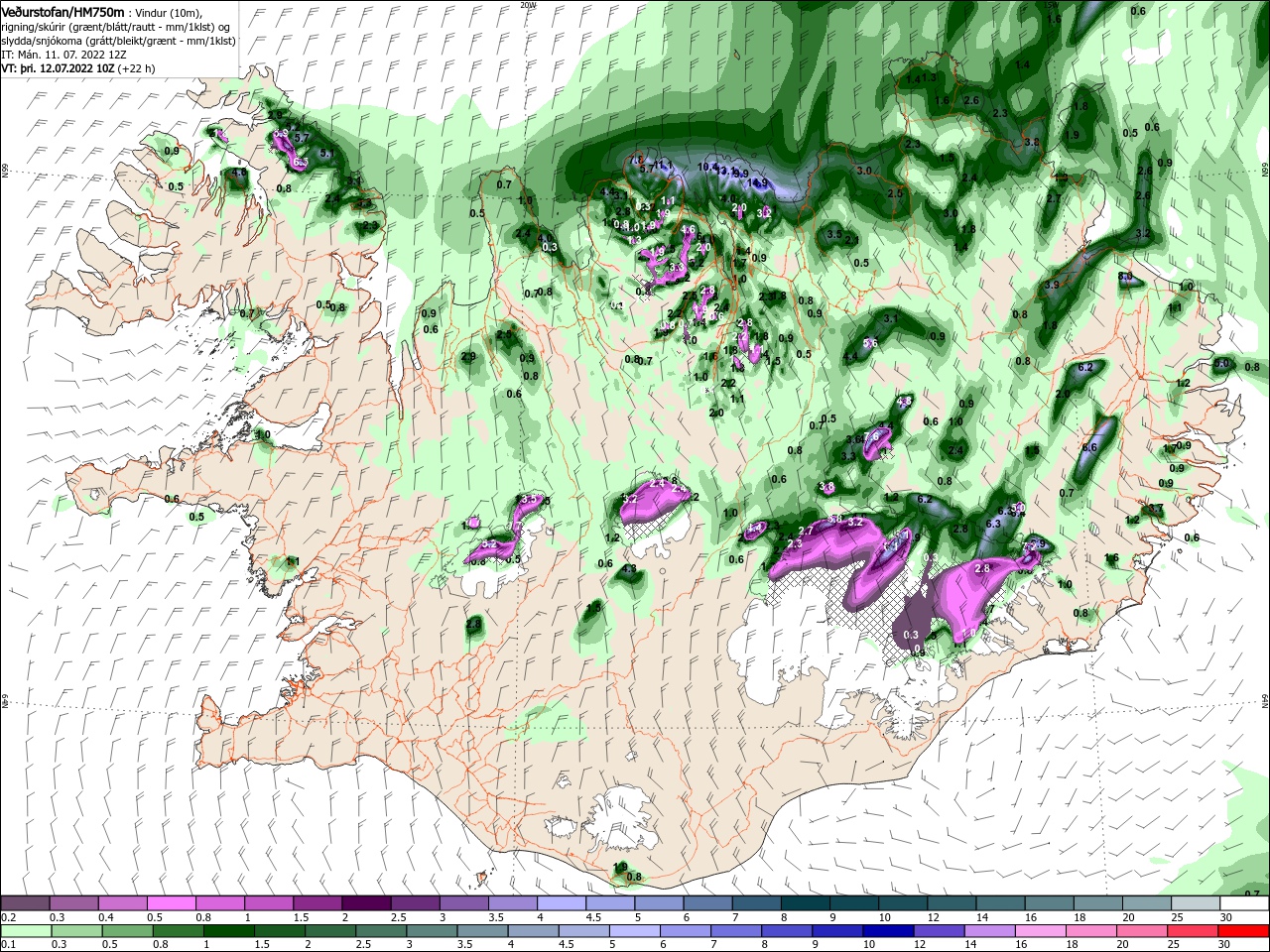Screen dimensions: 1270x952
Task: Pick the violet 12 swatch, lower legend row
Action: point(937,931)
